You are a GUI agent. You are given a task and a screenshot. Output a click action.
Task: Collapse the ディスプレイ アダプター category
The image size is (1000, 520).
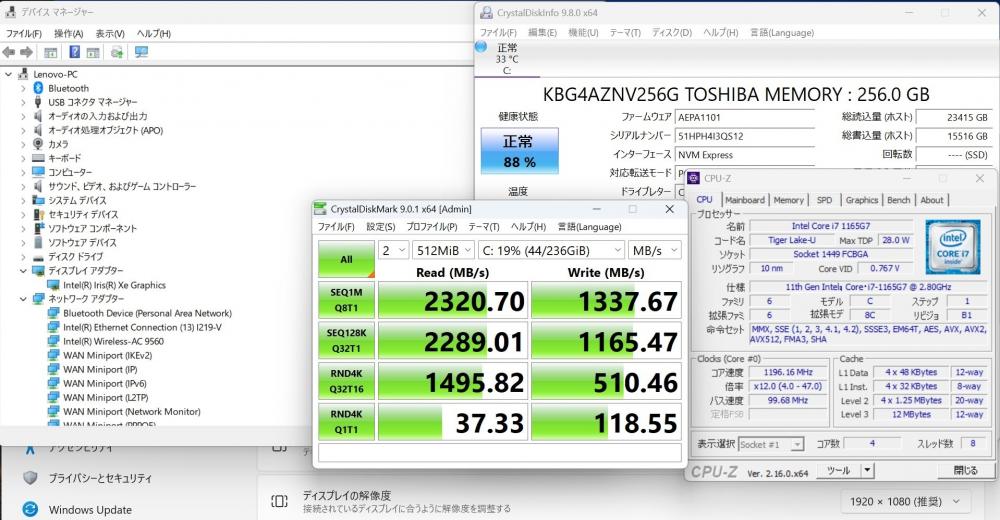[x=23, y=271]
